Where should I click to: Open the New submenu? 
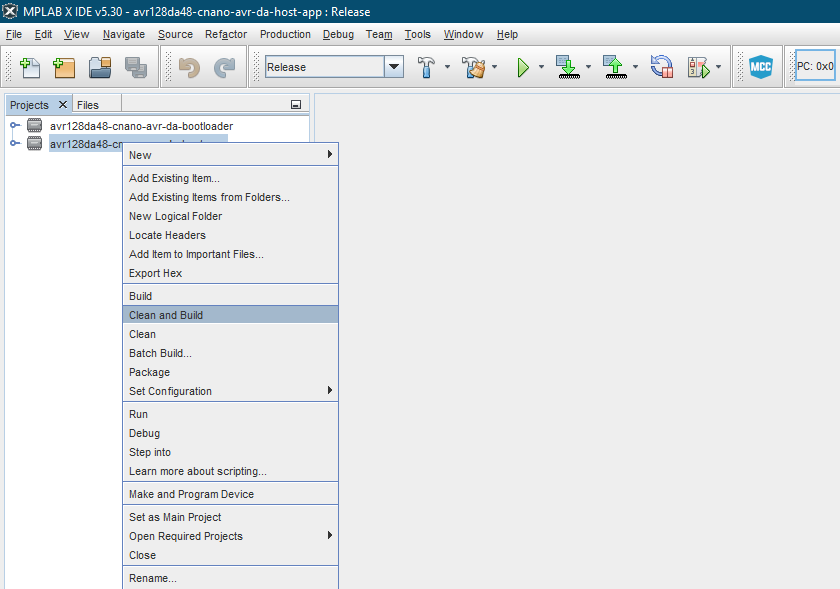(231, 155)
